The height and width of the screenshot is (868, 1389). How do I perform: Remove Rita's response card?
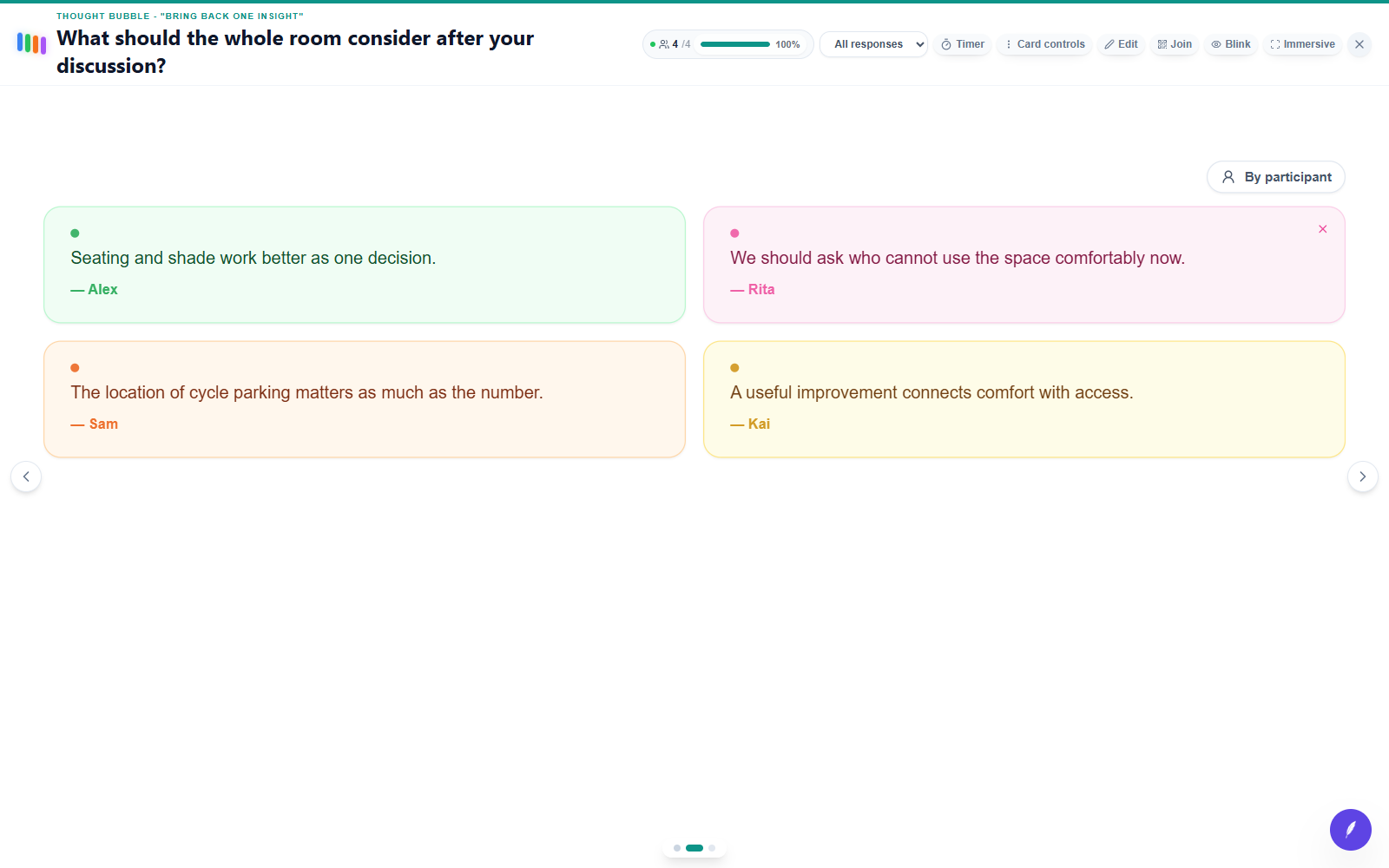point(1323,229)
